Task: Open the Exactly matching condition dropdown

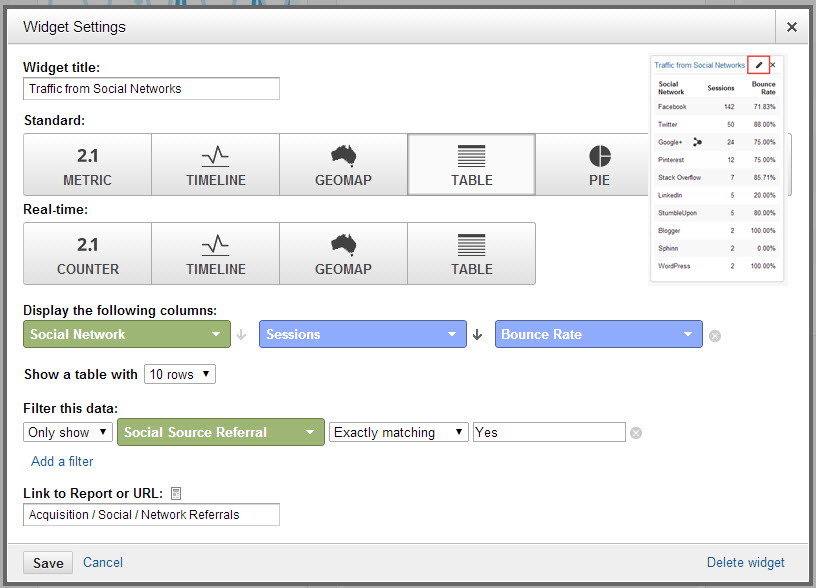Action: [x=399, y=432]
